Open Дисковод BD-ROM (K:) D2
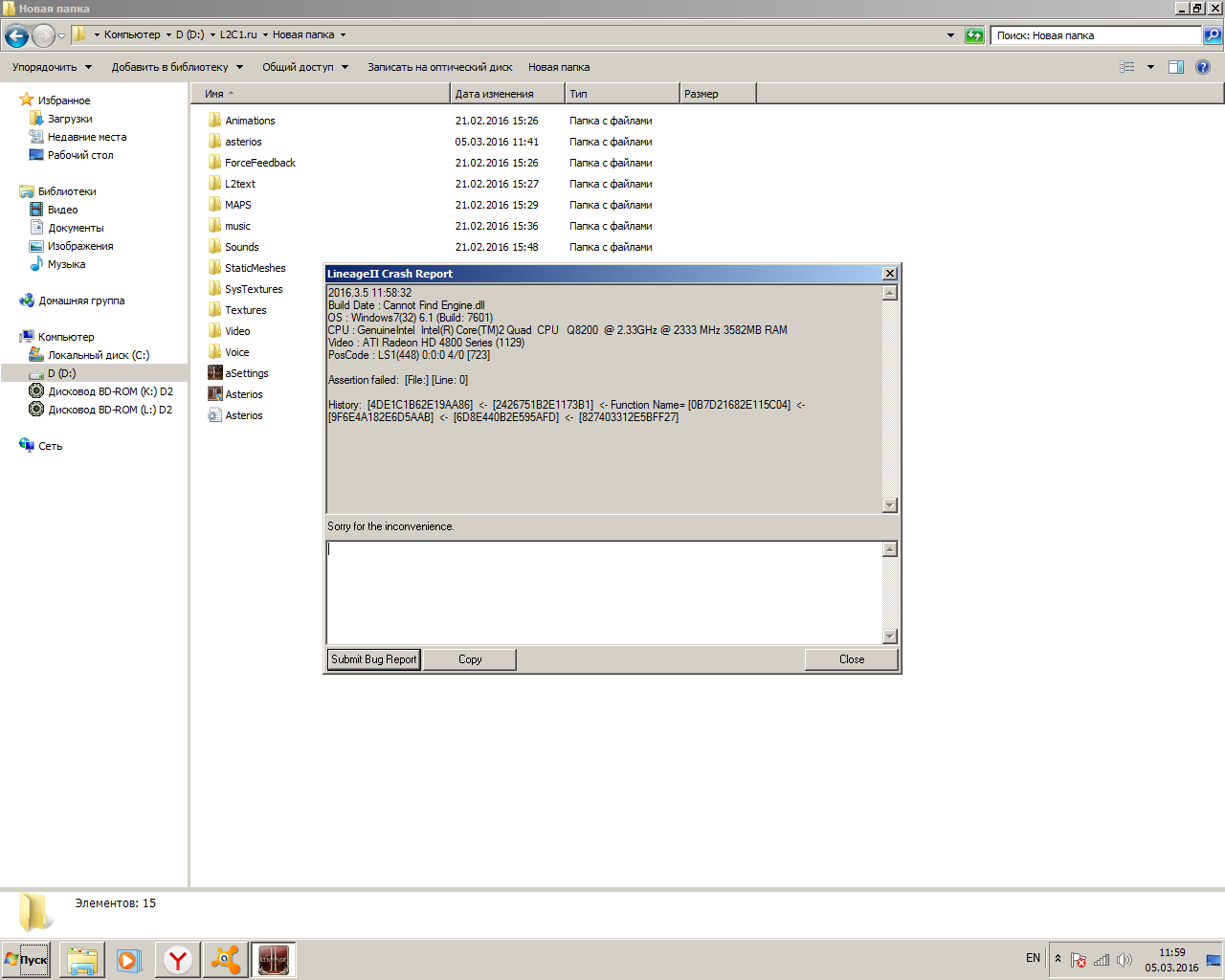1225x980 pixels. (110, 391)
